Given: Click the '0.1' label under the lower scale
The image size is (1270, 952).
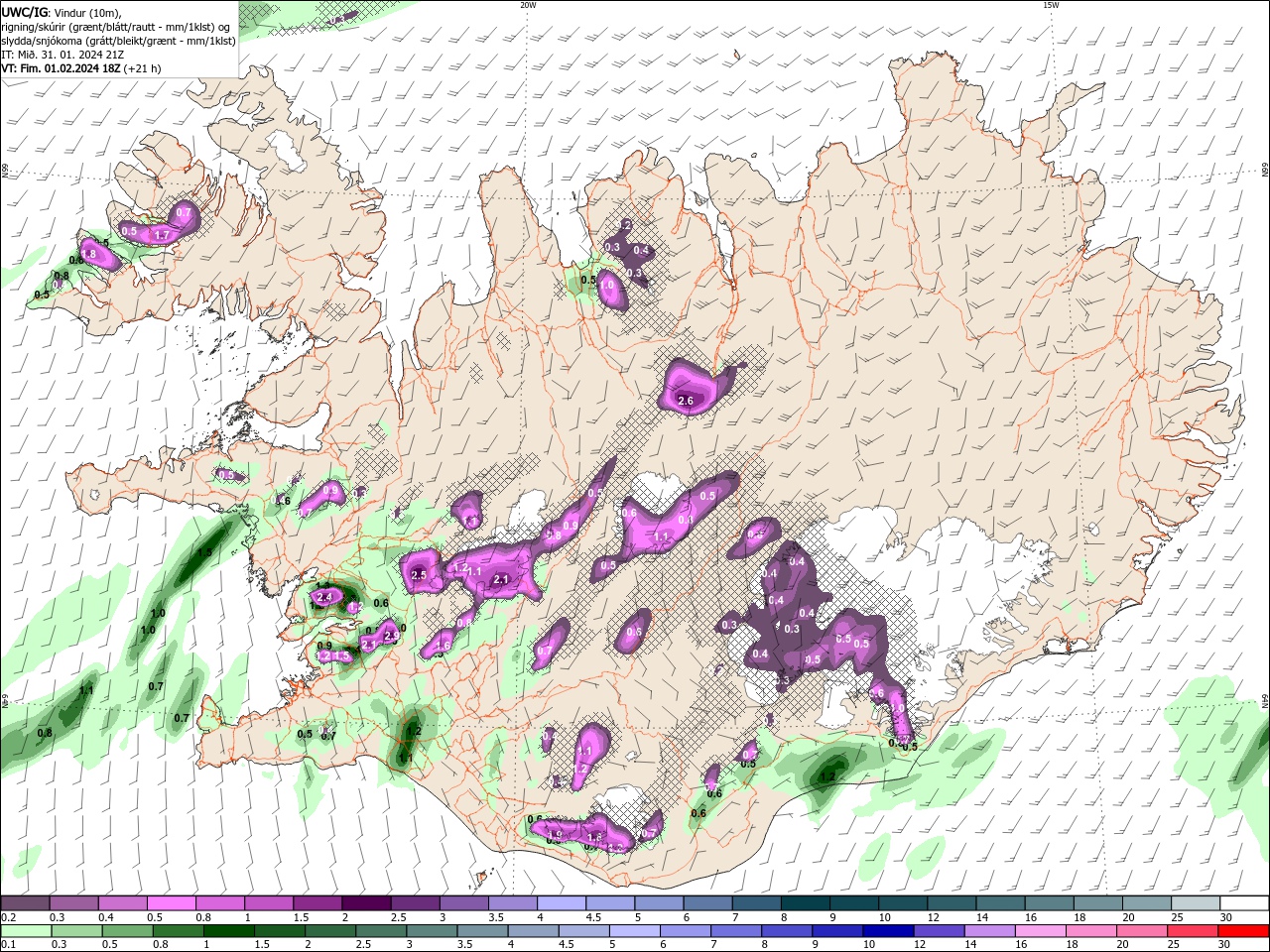Looking at the screenshot, I should (x=8, y=945).
